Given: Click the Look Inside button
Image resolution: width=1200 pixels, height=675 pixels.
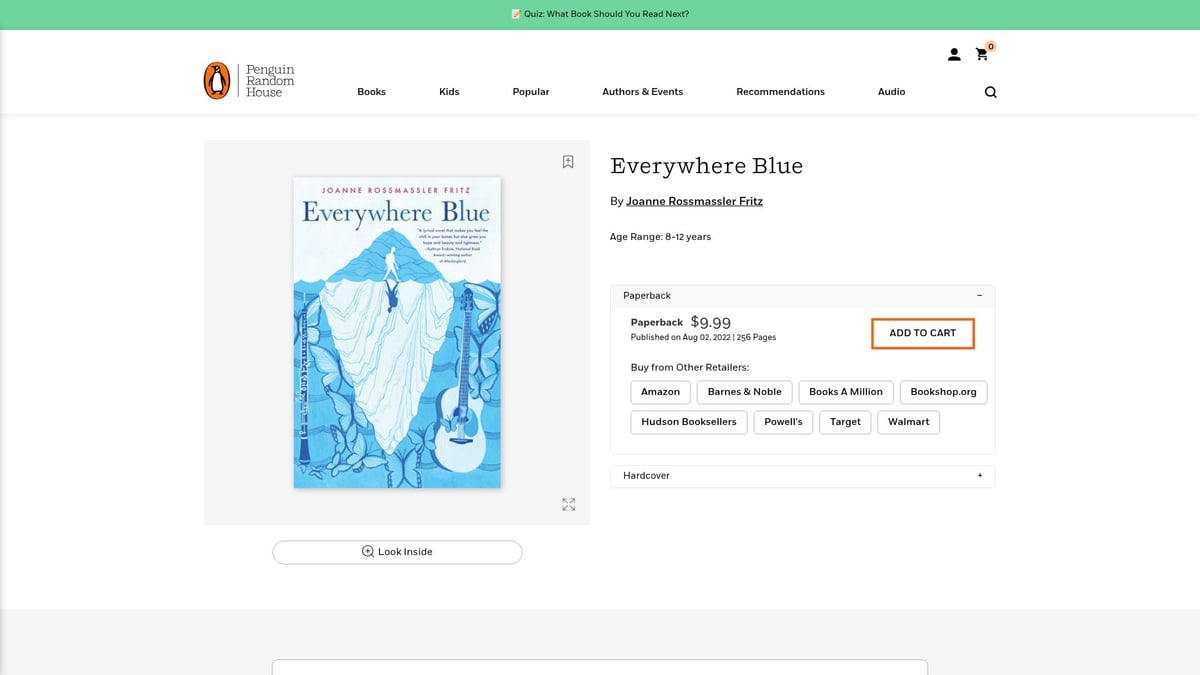Looking at the screenshot, I should (x=397, y=552).
